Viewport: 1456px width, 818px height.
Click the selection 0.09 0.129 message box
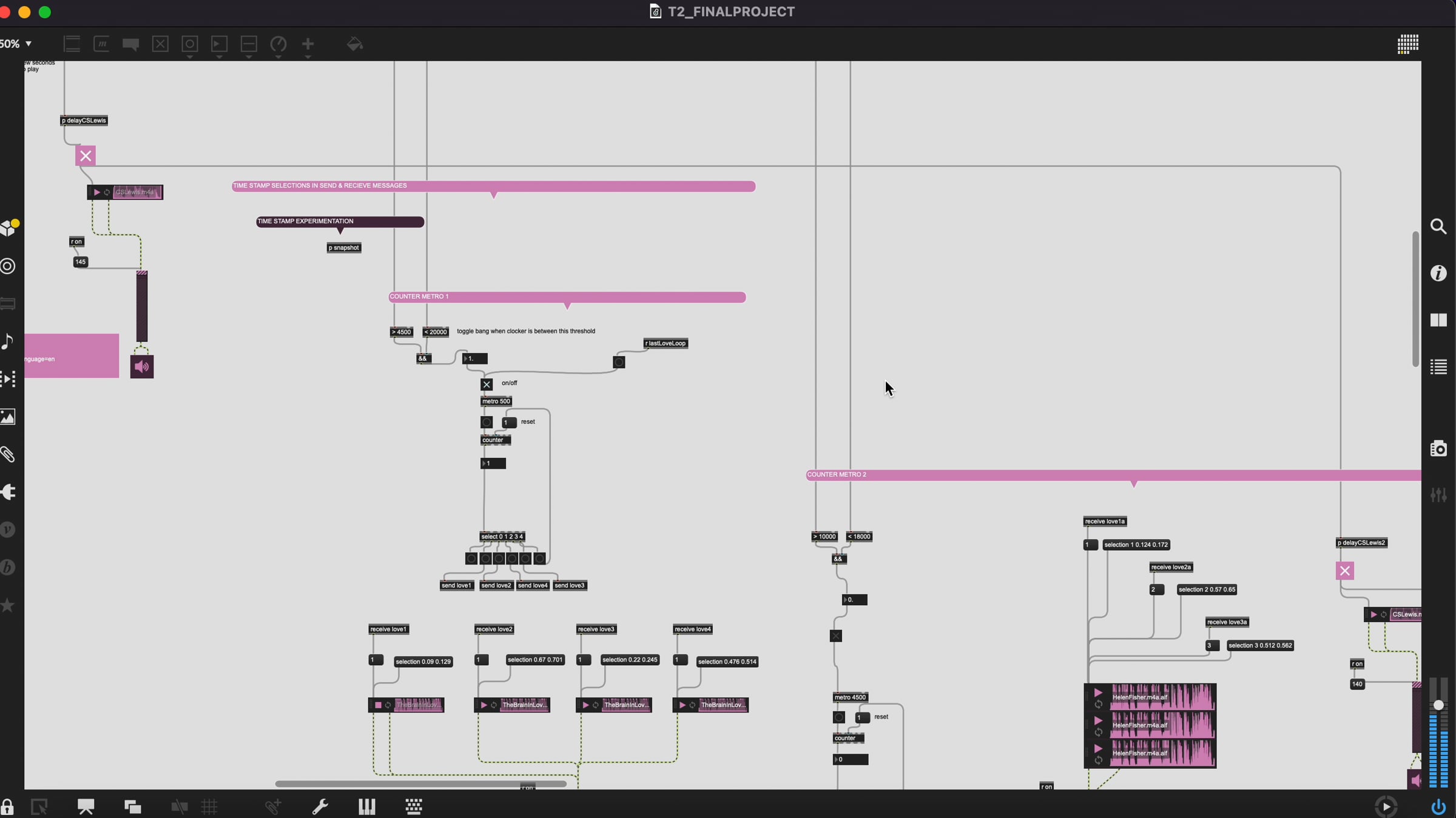(x=423, y=662)
